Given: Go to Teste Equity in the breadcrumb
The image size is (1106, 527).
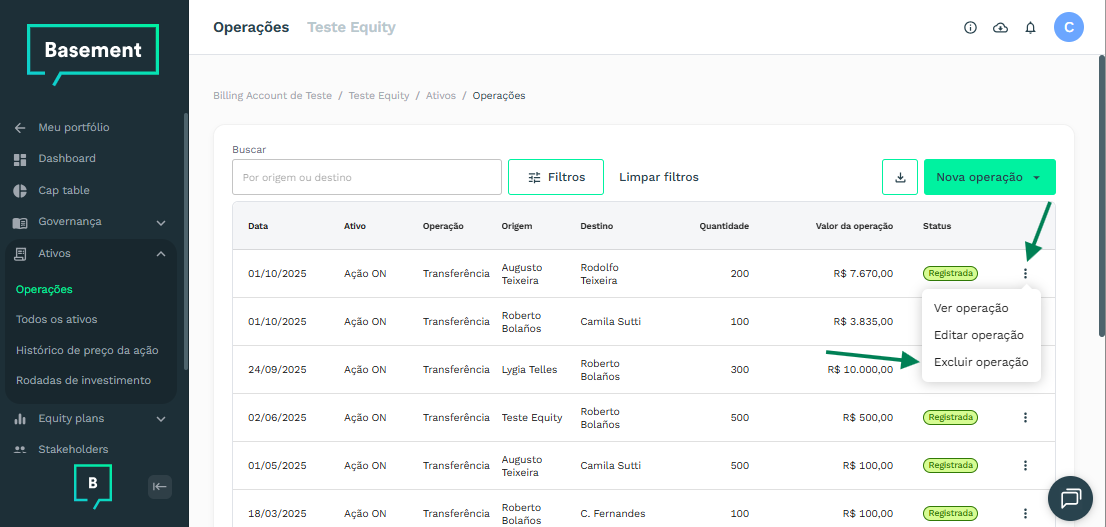Looking at the screenshot, I should (x=378, y=96).
